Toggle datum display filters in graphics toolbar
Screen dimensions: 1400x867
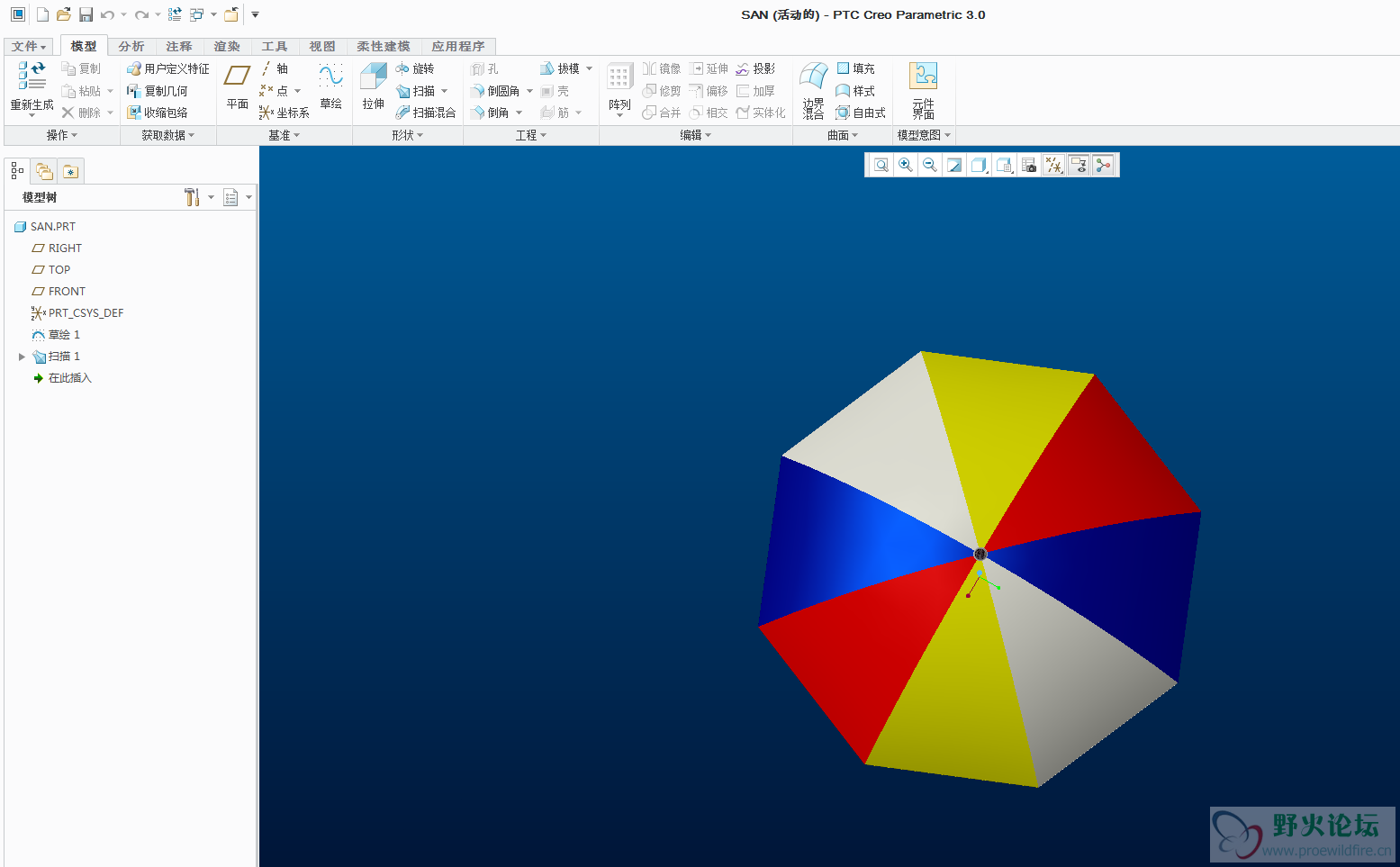point(1053,165)
